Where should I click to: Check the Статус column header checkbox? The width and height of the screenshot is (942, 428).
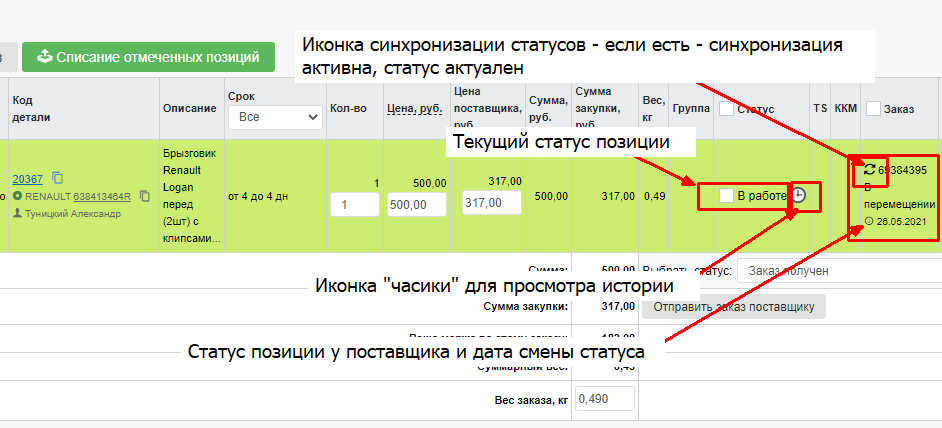[x=725, y=108]
